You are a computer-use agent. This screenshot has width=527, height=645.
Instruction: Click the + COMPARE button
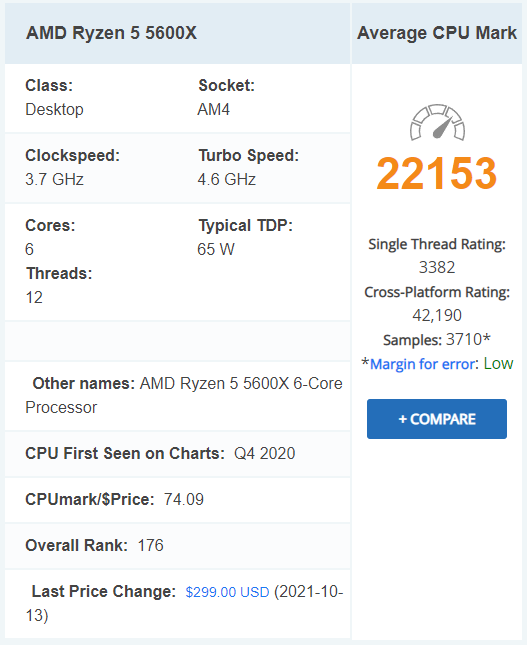(x=436, y=419)
